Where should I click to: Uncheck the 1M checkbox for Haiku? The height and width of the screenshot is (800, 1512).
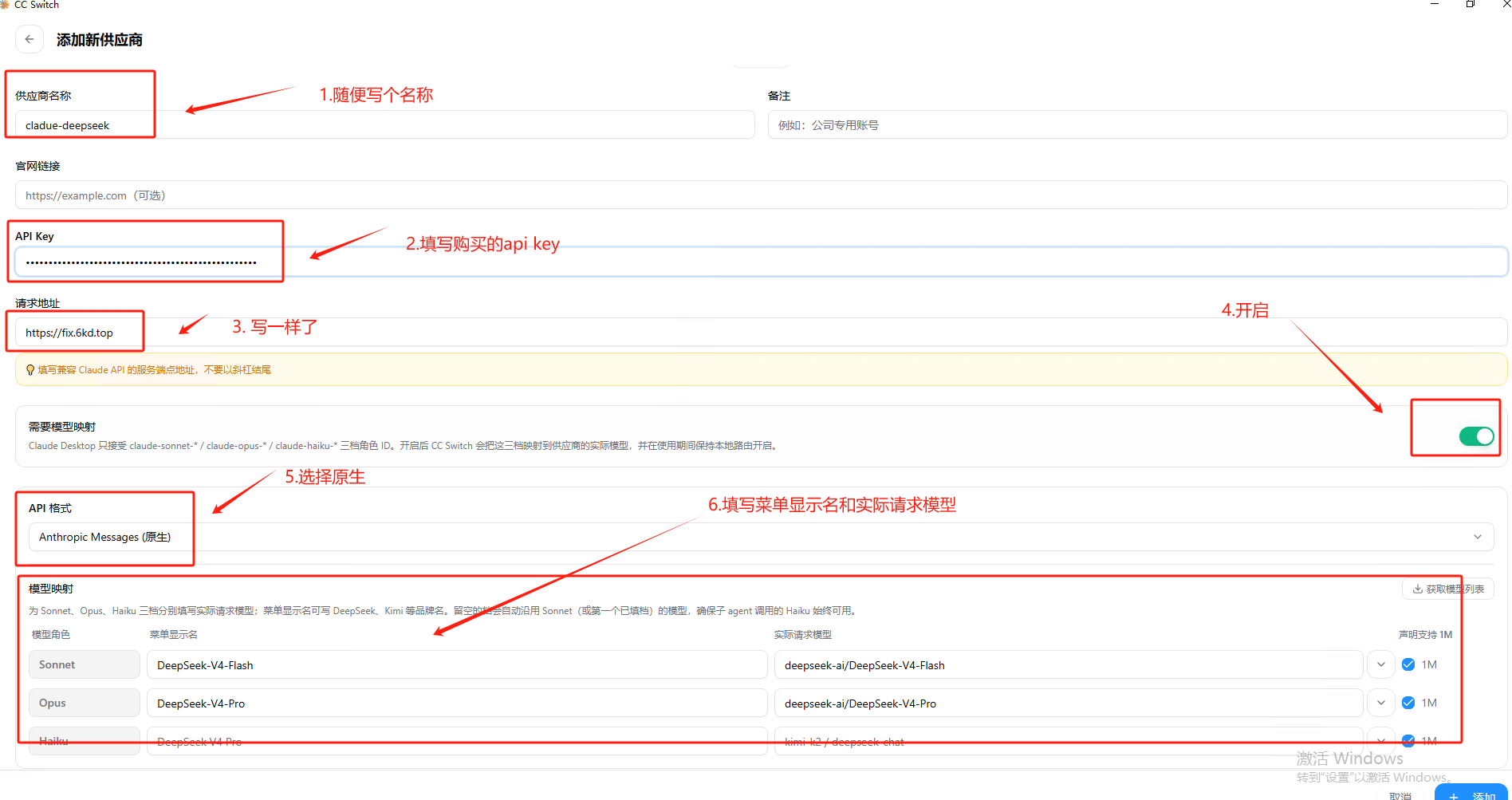1408,741
